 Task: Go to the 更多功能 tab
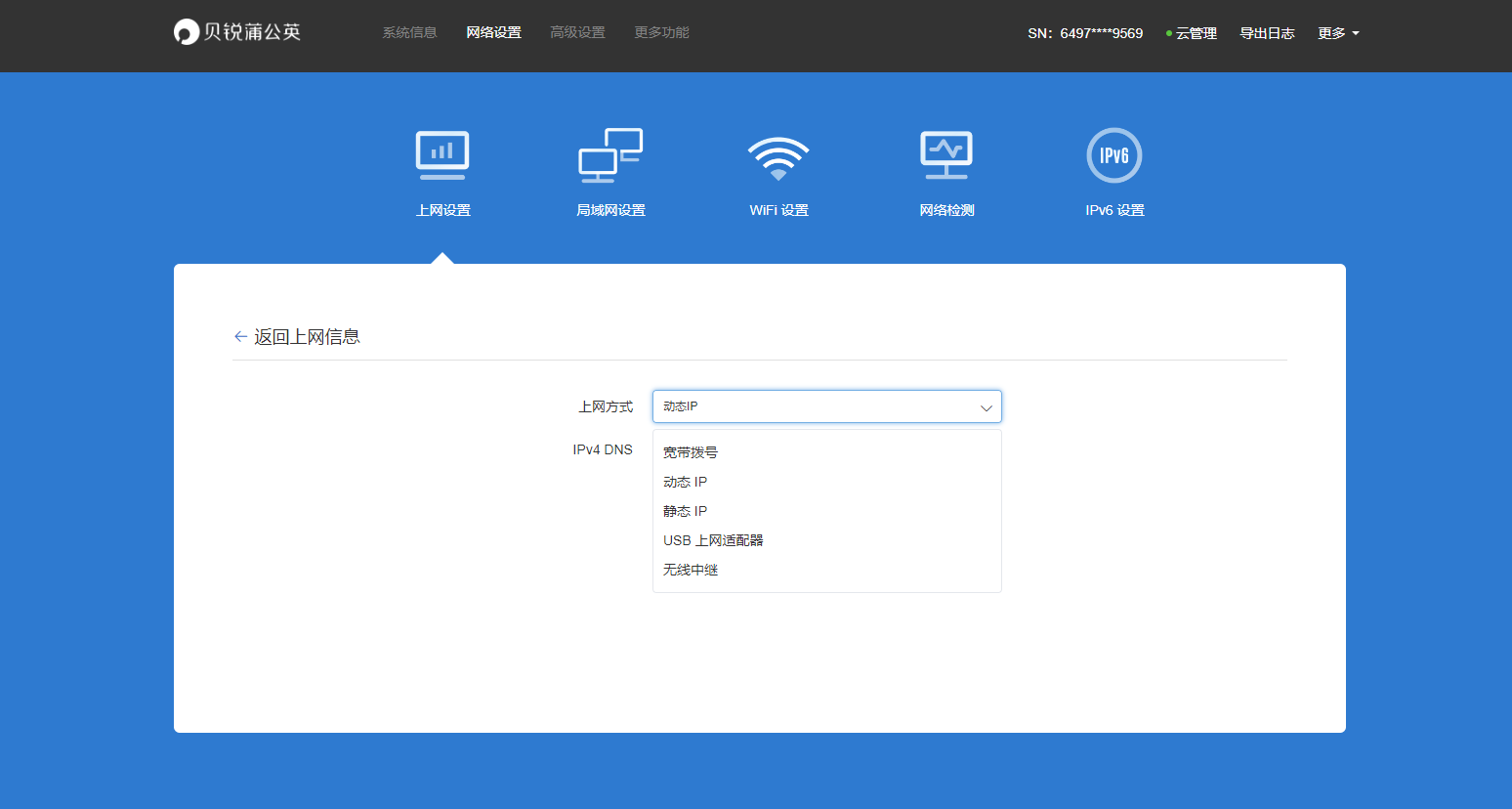coord(661,33)
